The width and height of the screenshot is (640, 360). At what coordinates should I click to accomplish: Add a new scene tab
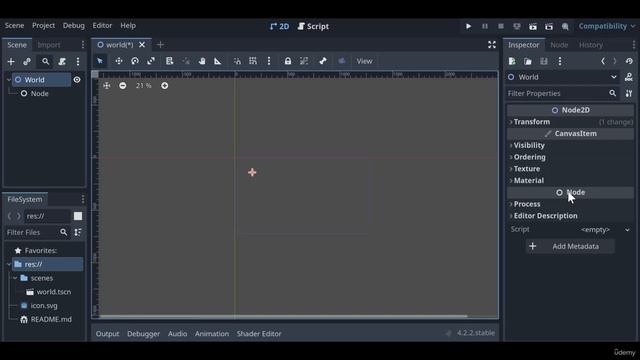point(160,45)
